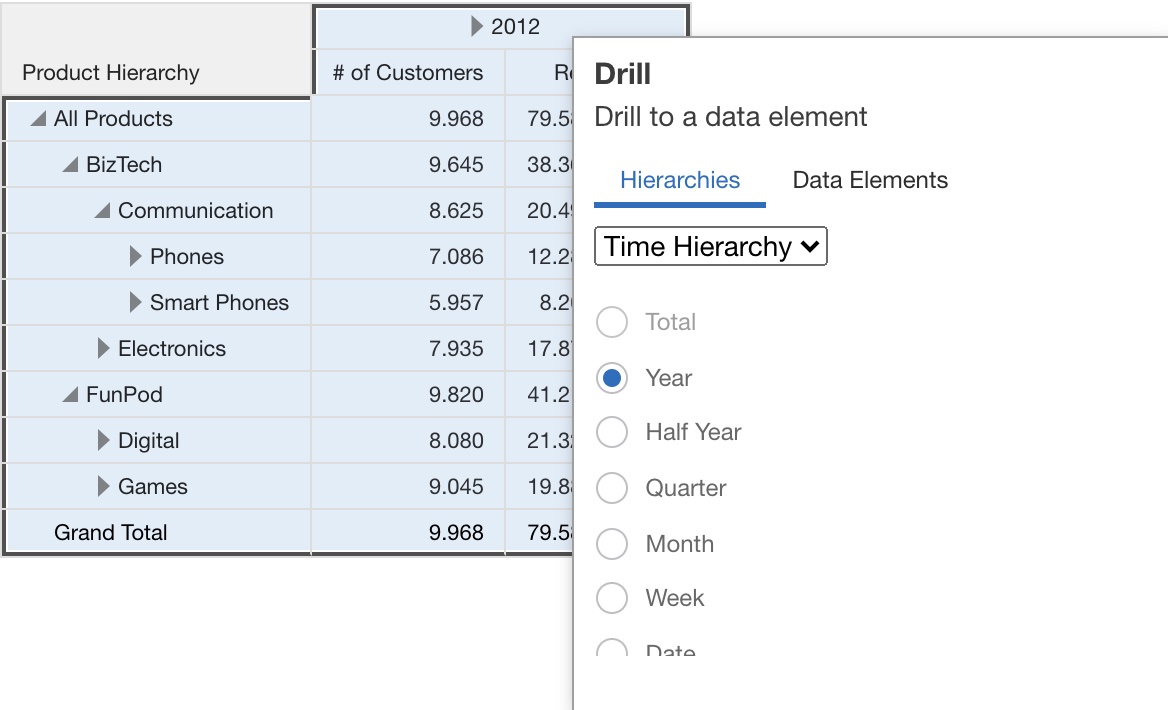Expand the Electronics category
Viewport: 1168px width, 710px height.
(104, 348)
